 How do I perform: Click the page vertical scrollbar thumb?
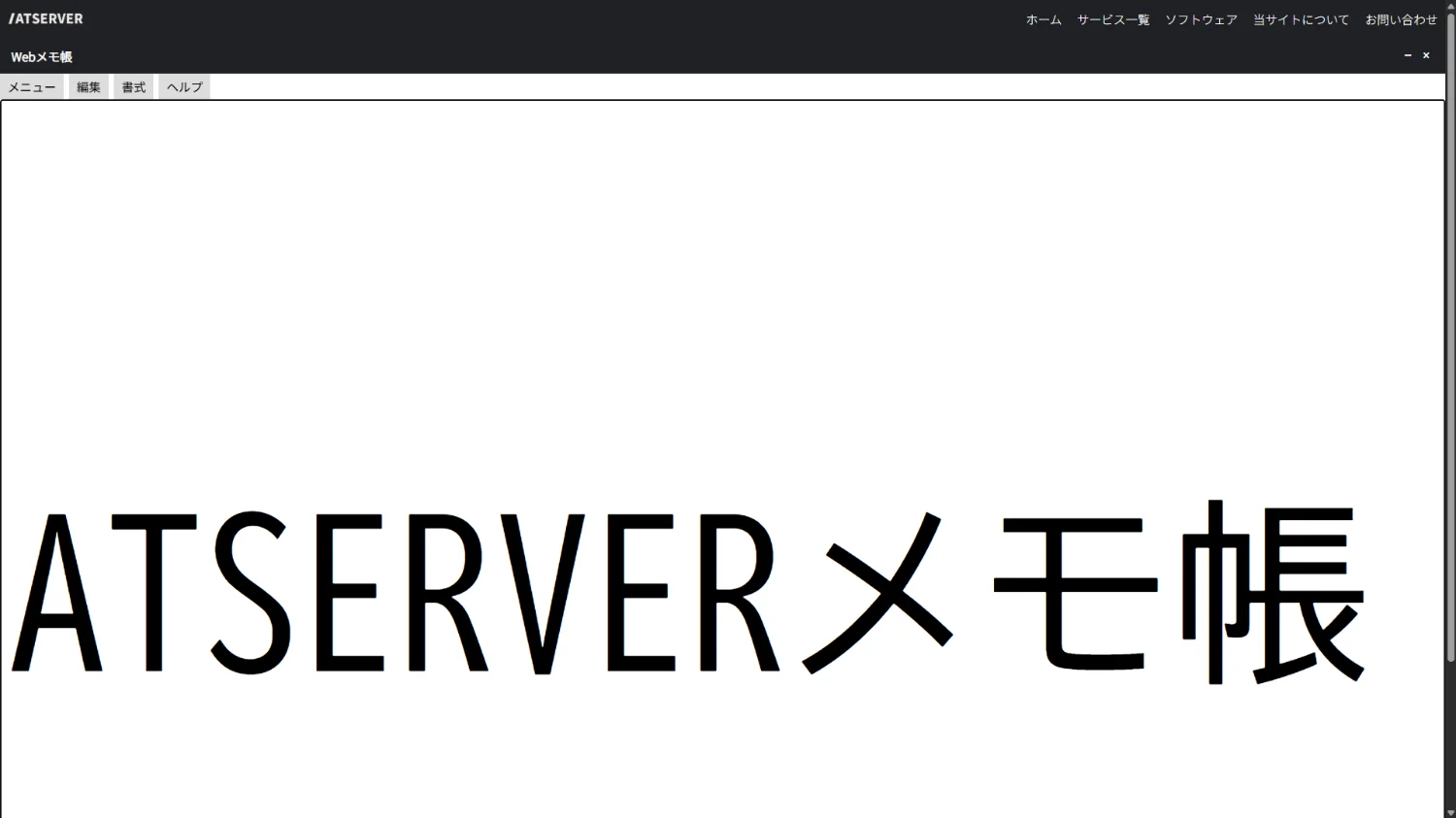(x=1450, y=330)
